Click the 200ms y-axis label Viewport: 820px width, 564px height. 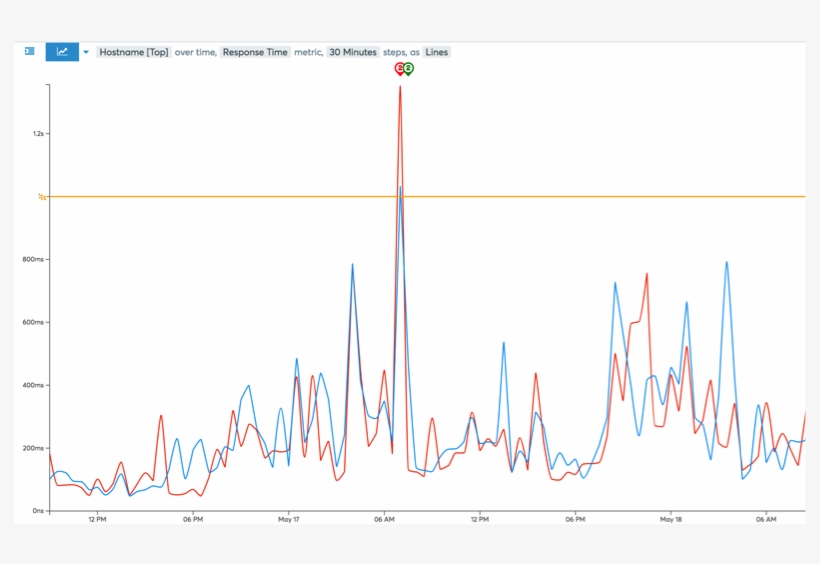tap(33, 448)
